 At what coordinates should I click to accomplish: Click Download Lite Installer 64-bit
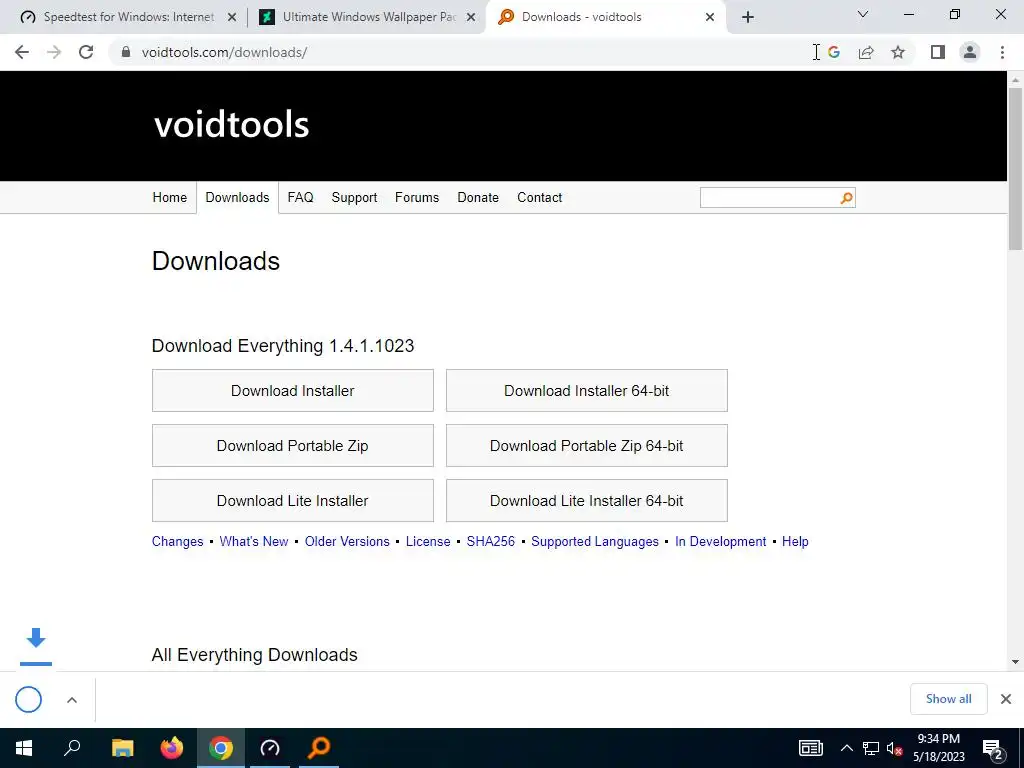click(586, 500)
